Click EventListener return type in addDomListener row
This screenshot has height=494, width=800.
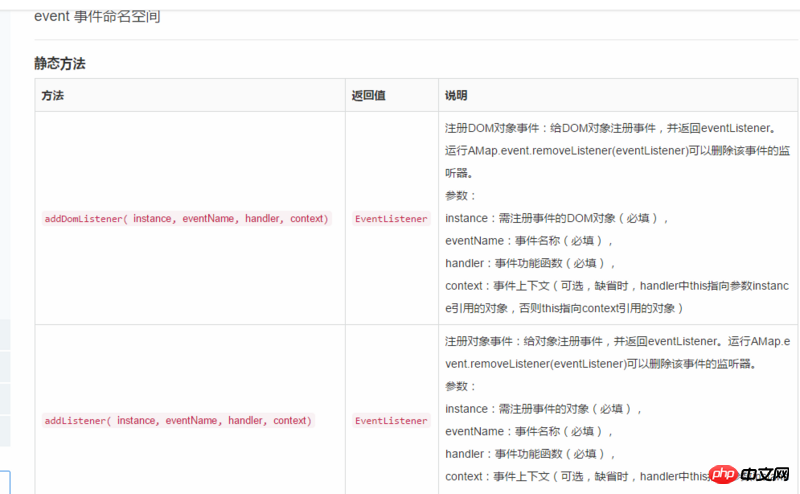click(391, 218)
